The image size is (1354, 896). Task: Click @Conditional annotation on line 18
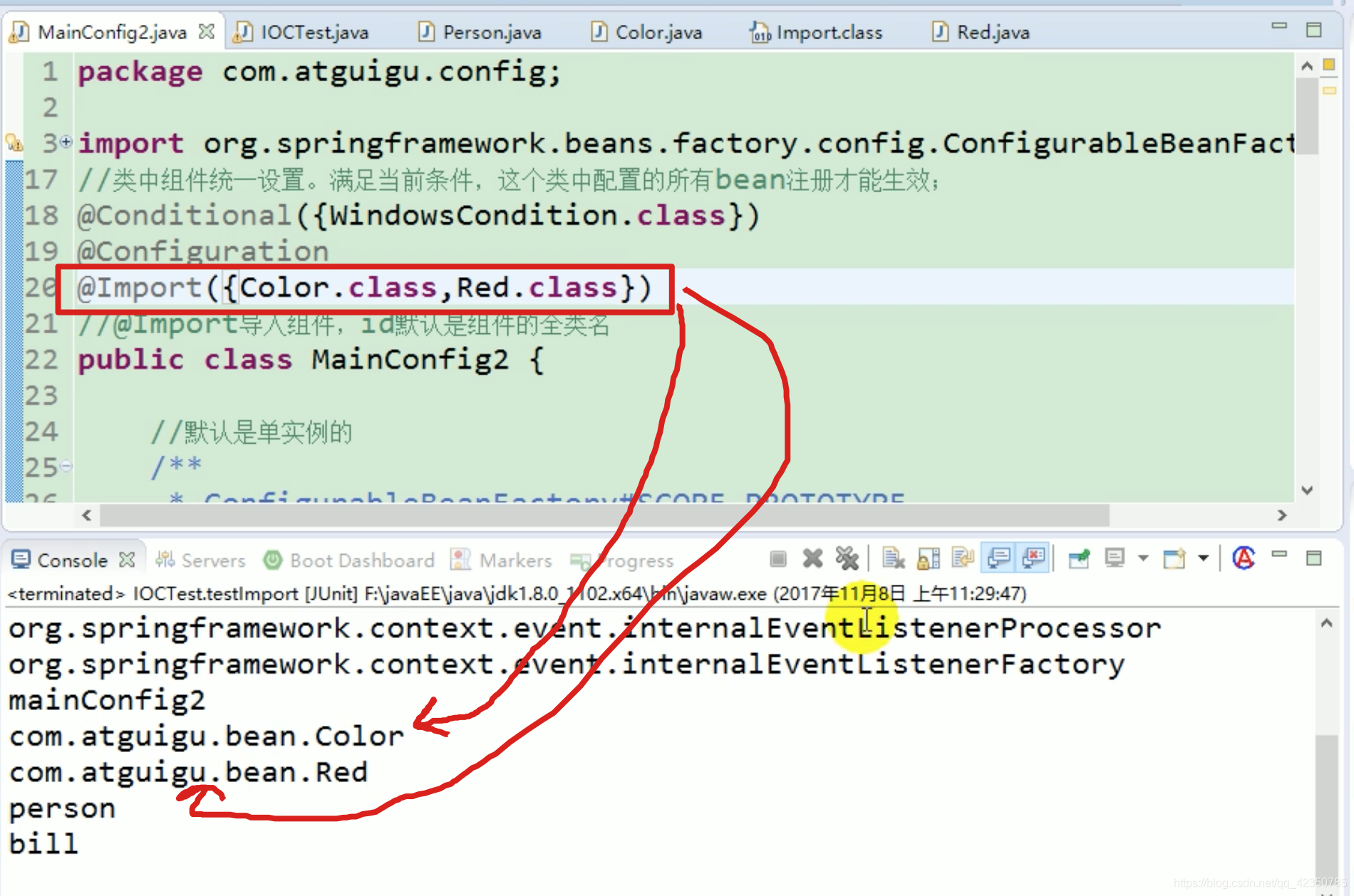click(x=185, y=215)
